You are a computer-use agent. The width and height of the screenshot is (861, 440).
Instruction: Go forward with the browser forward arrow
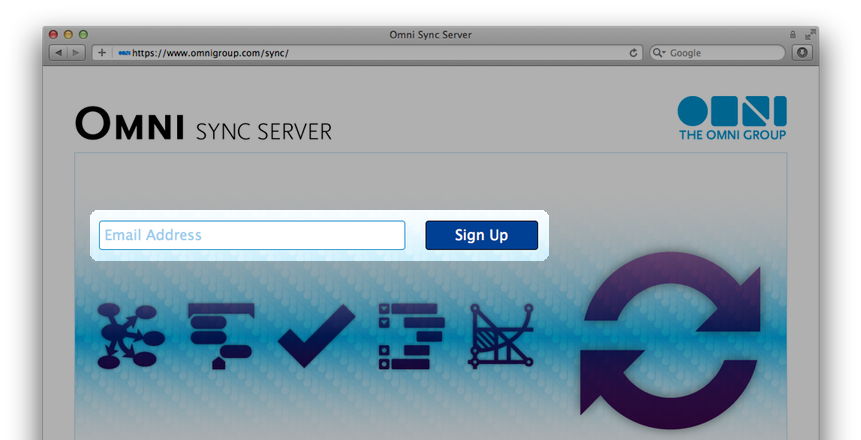click(x=76, y=53)
